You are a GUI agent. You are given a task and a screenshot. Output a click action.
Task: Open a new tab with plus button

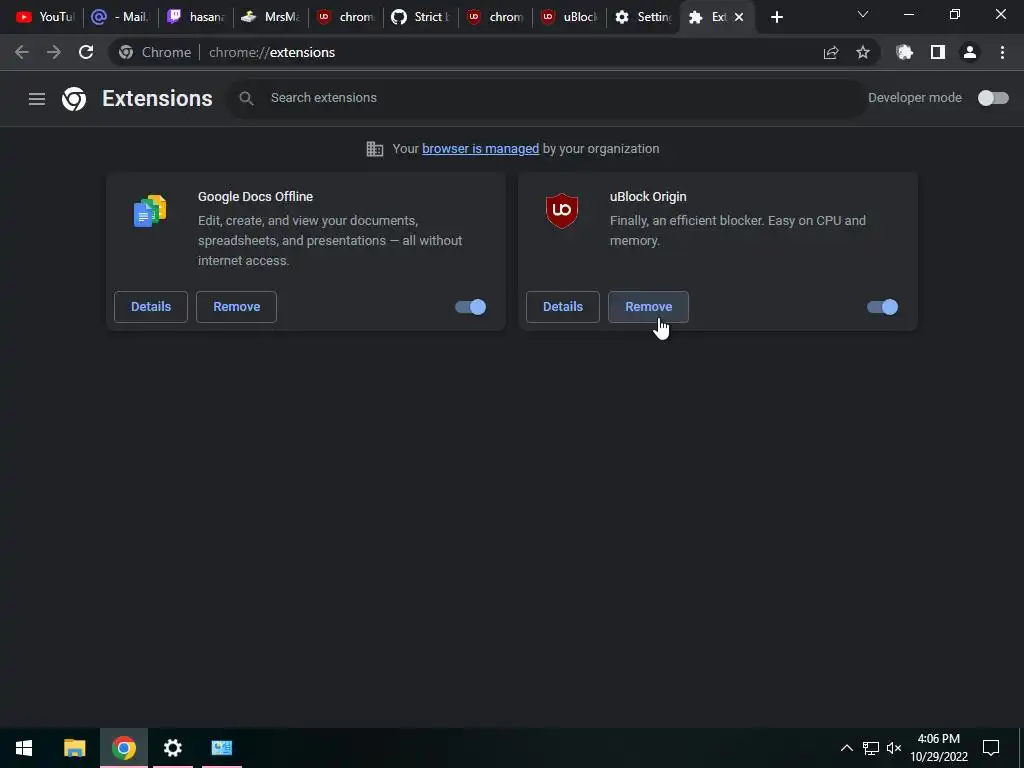pos(776,17)
